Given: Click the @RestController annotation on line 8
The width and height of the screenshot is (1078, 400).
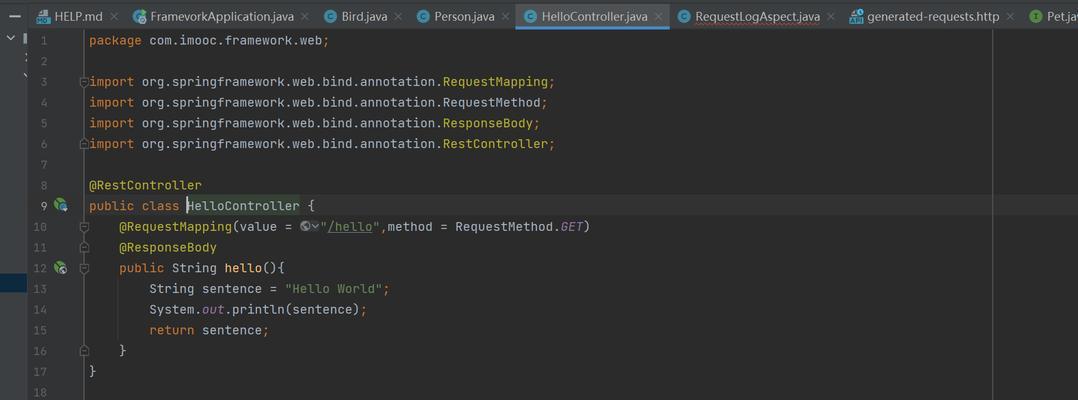Looking at the screenshot, I should [x=145, y=185].
